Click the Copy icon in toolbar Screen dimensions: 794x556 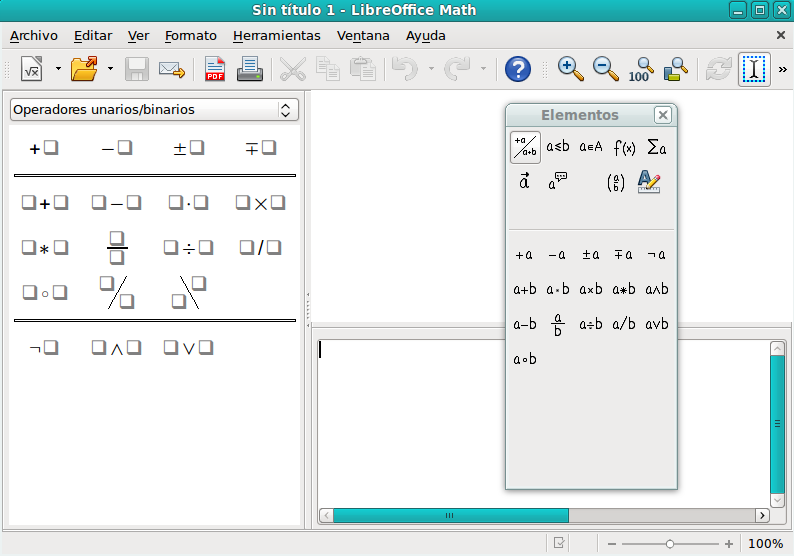(328, 69)
